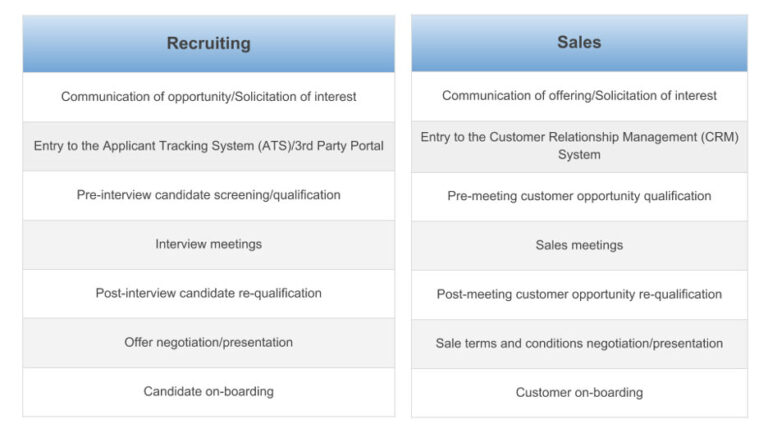Screen dimensions: 768x433
Task: Select the 'Customer on-boarding' row
Action: (x=579, y=392)
